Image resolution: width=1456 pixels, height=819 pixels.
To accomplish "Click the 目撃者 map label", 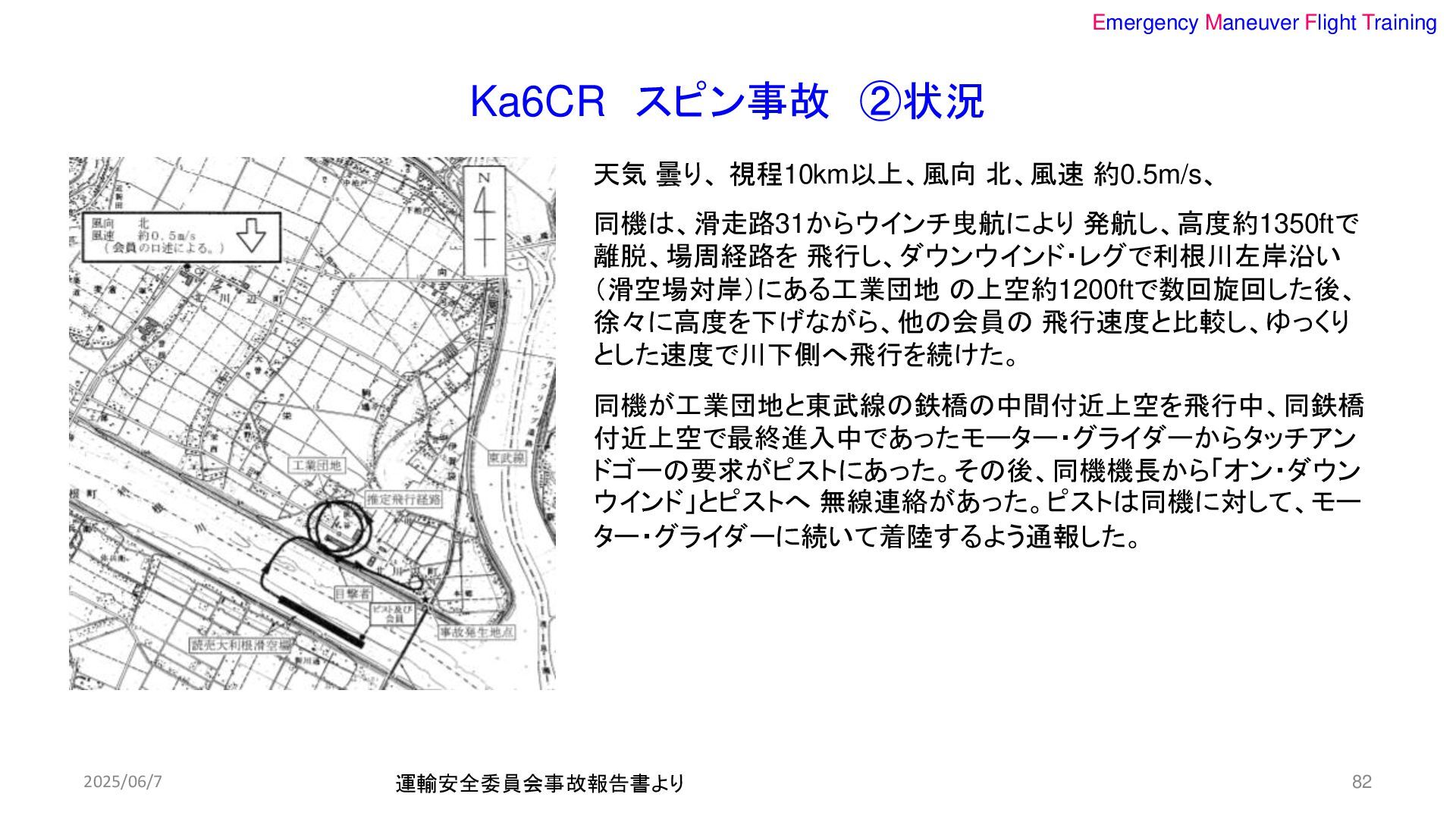I will 353,595.
